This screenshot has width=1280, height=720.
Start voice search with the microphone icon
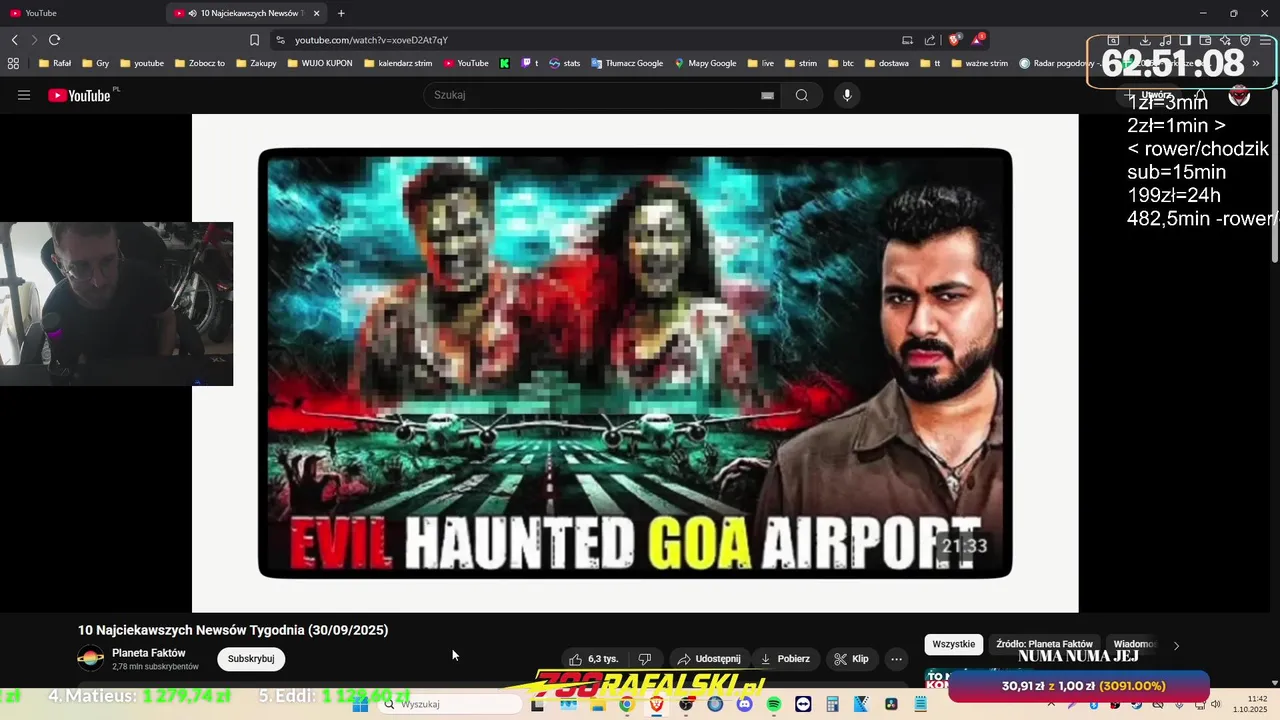click(847, 95)
